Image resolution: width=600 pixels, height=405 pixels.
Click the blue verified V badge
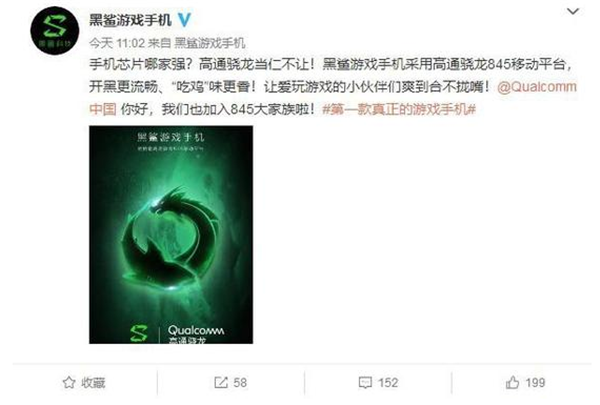point(184,19)
